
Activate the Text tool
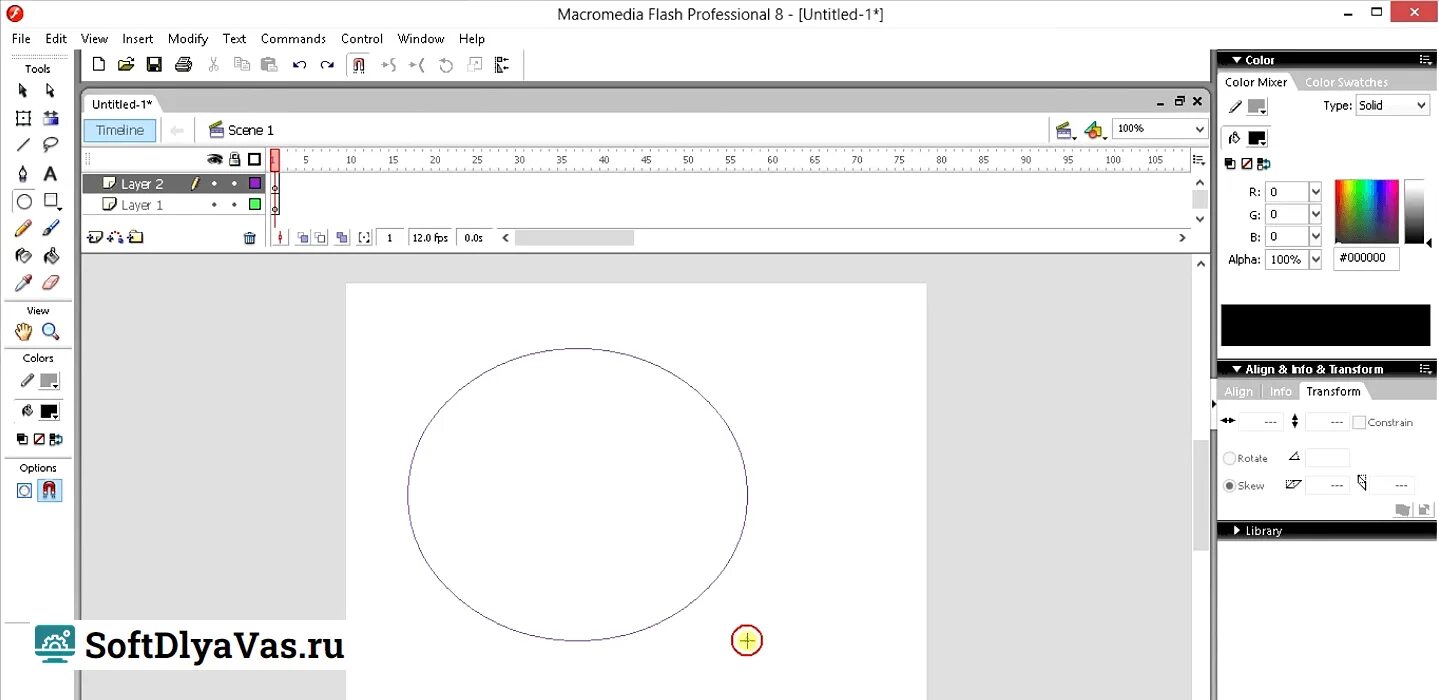(50, 173)
